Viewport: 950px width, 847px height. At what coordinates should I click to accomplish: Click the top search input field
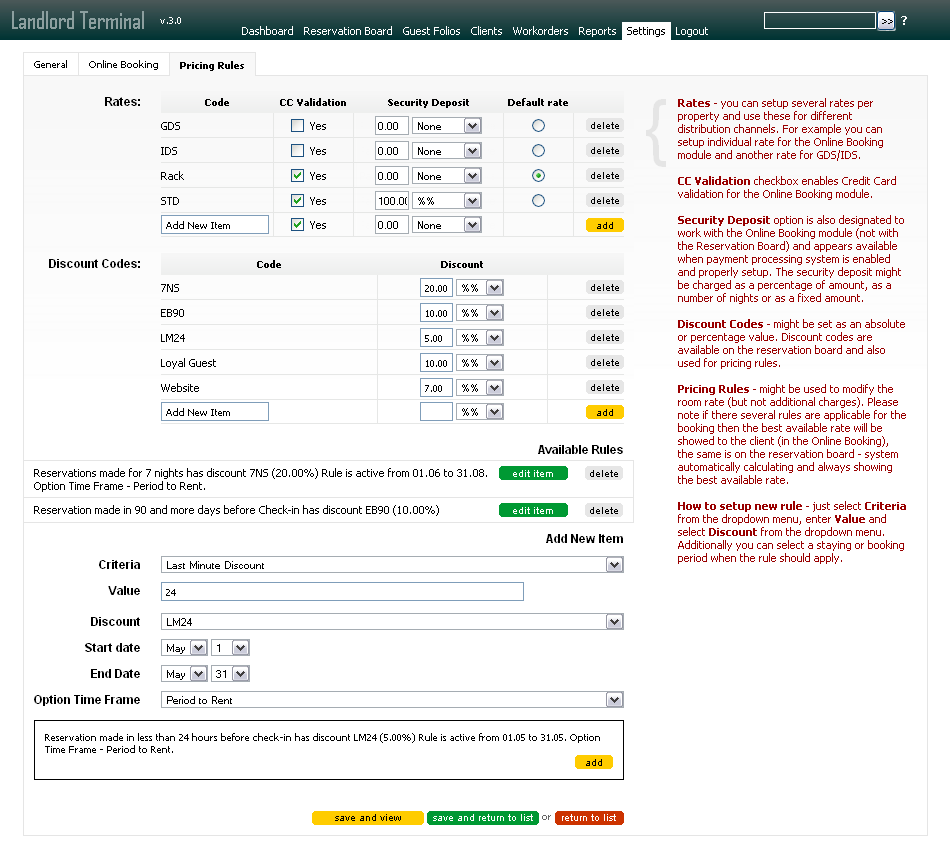(820, 21)
